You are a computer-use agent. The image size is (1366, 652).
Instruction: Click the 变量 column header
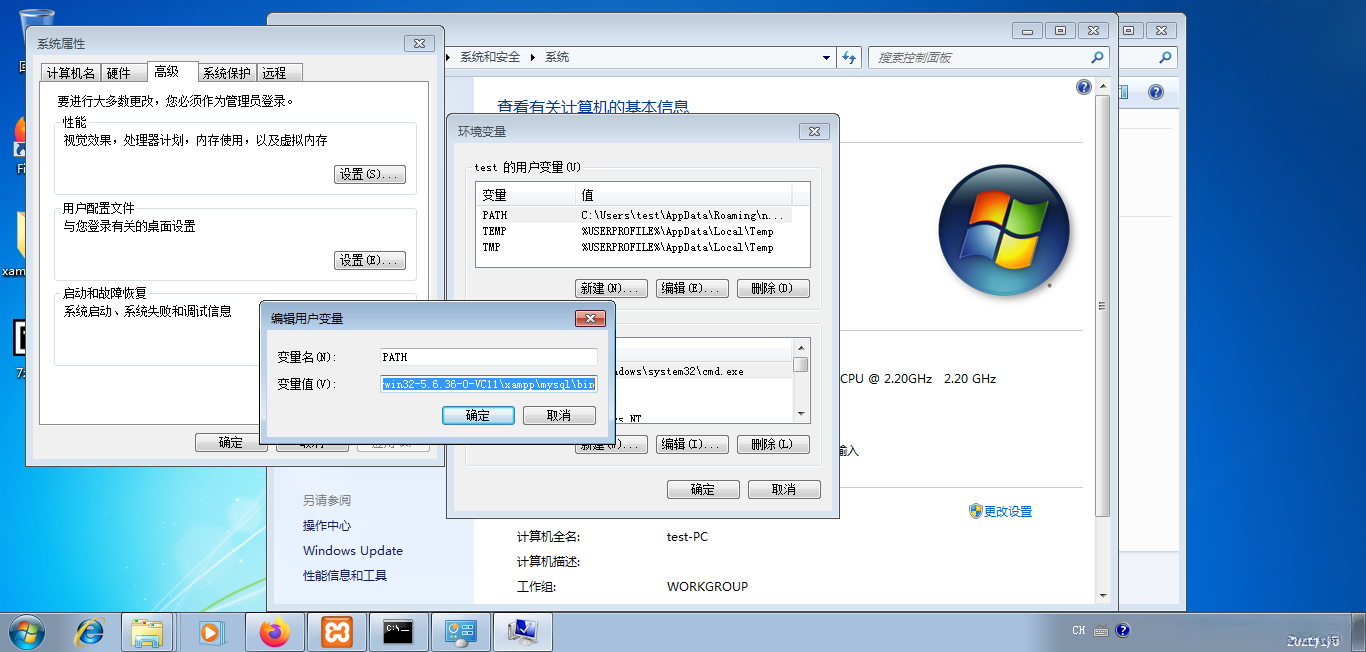526,195
